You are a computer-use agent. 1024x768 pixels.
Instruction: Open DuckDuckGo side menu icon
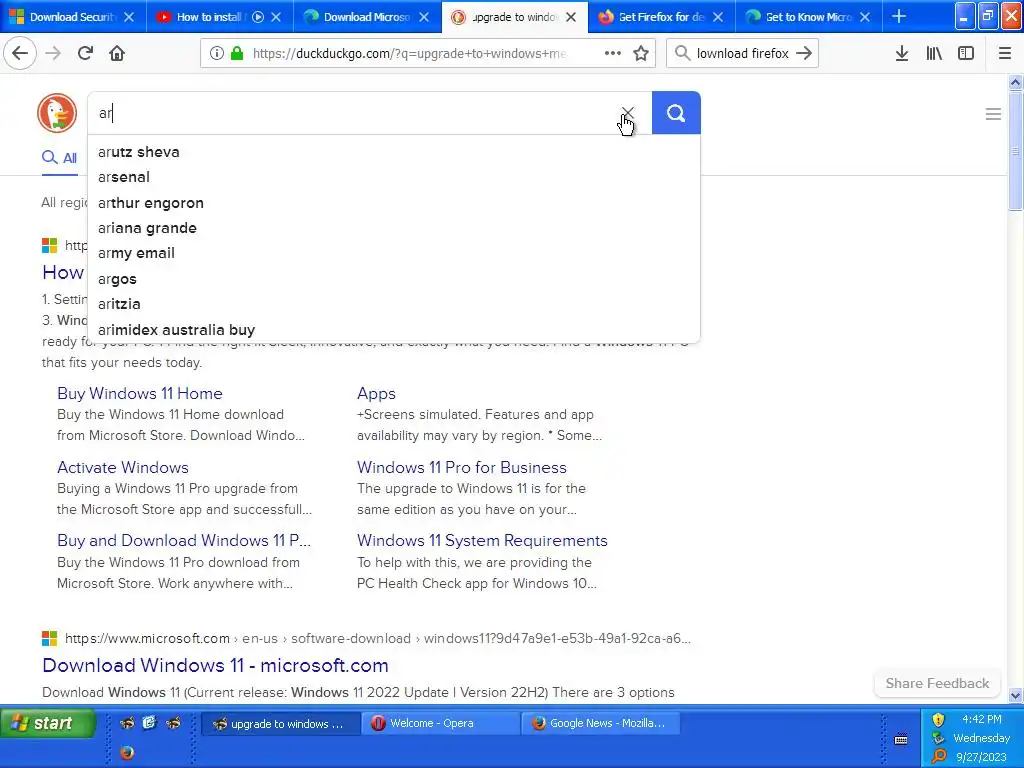click(993, 114)
